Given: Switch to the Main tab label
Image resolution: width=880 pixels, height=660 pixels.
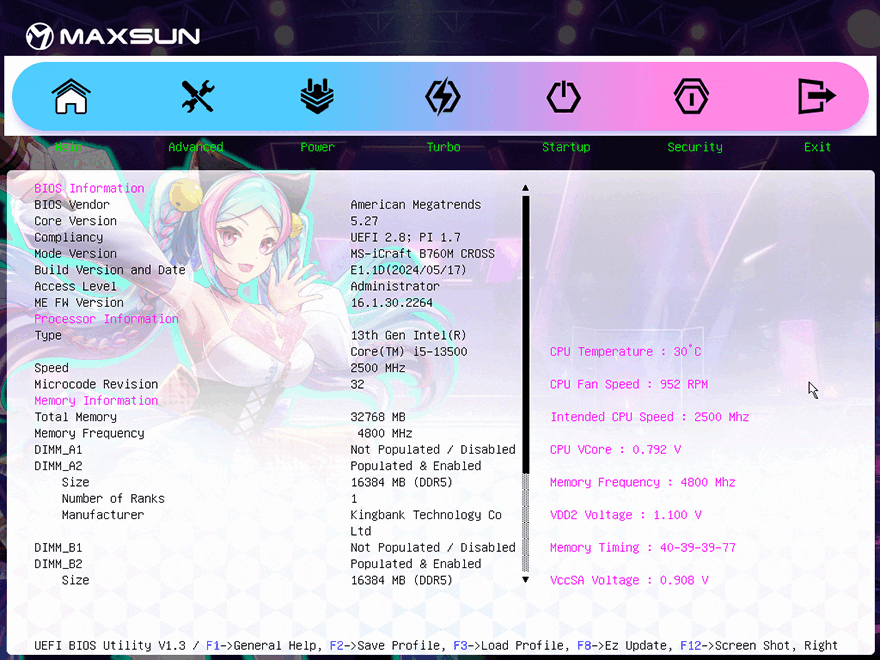Looking at the screenshot, I should (69, 147).
